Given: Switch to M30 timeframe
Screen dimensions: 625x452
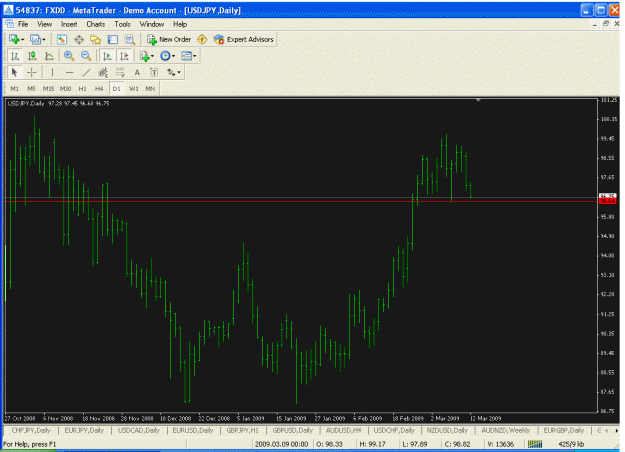Looking at the screenshot, I should pos(65,88).
